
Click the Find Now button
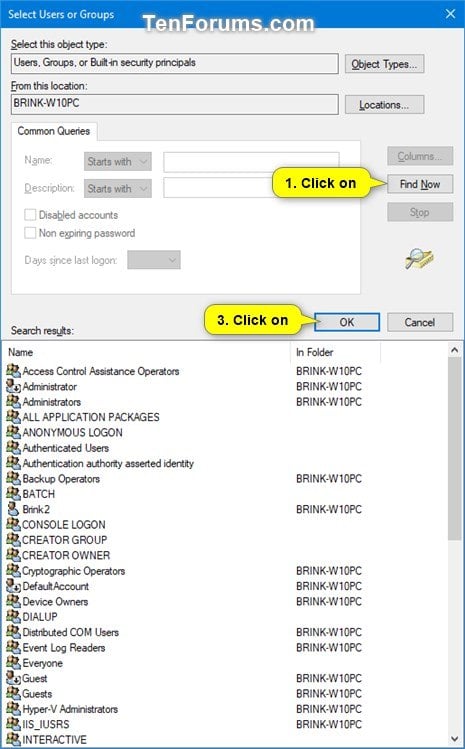pos(420,184)
